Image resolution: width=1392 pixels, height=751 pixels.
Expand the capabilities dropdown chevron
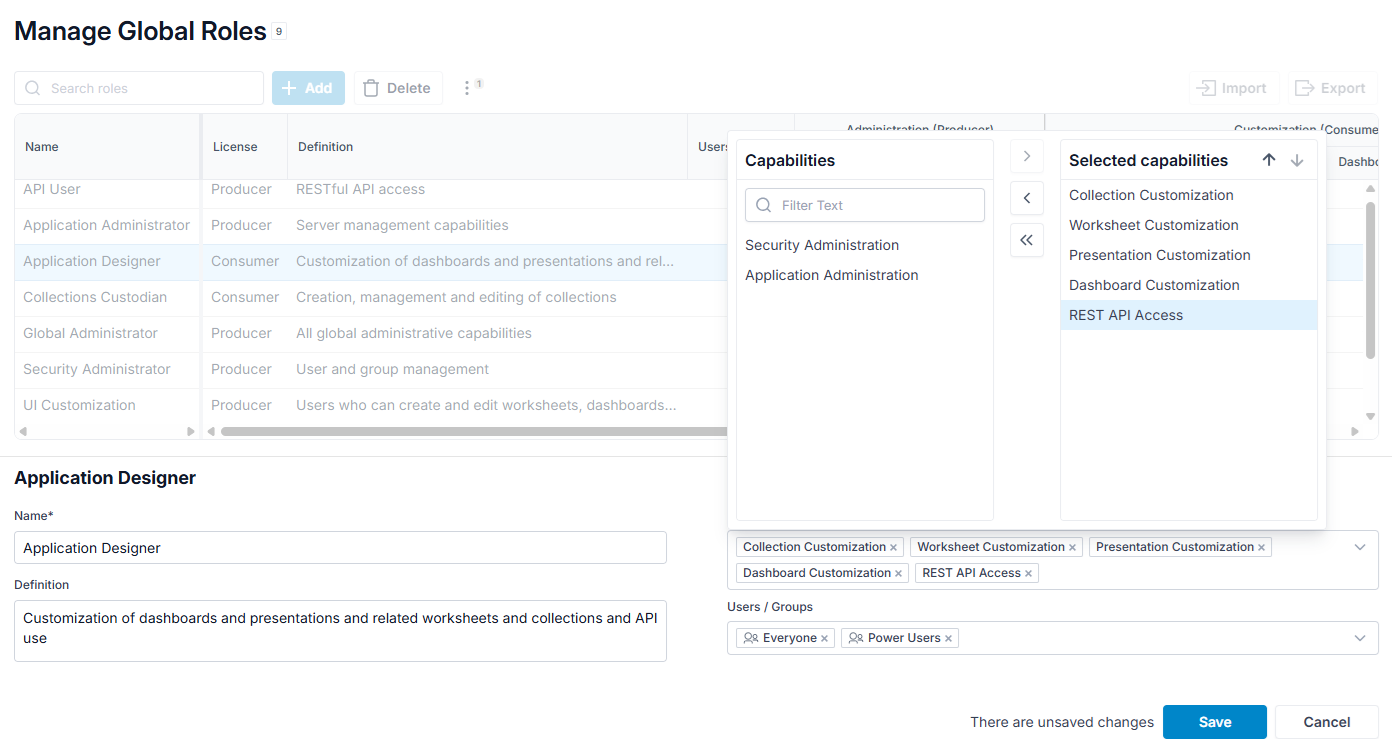coord(1360,547)
